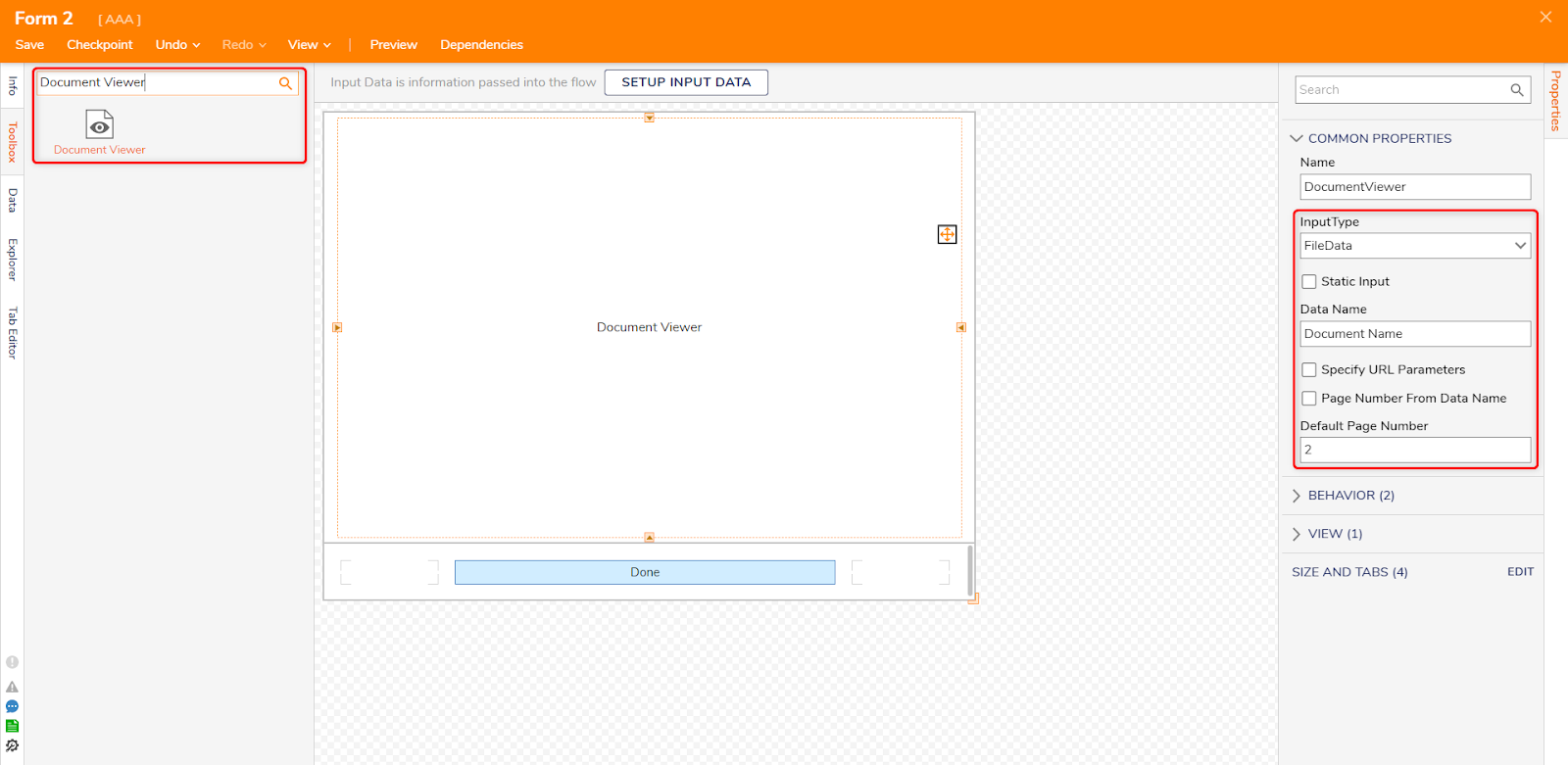Click the gray error indicator icon
The height and width of the screenshot is (765, 1568).
(12, 662)
